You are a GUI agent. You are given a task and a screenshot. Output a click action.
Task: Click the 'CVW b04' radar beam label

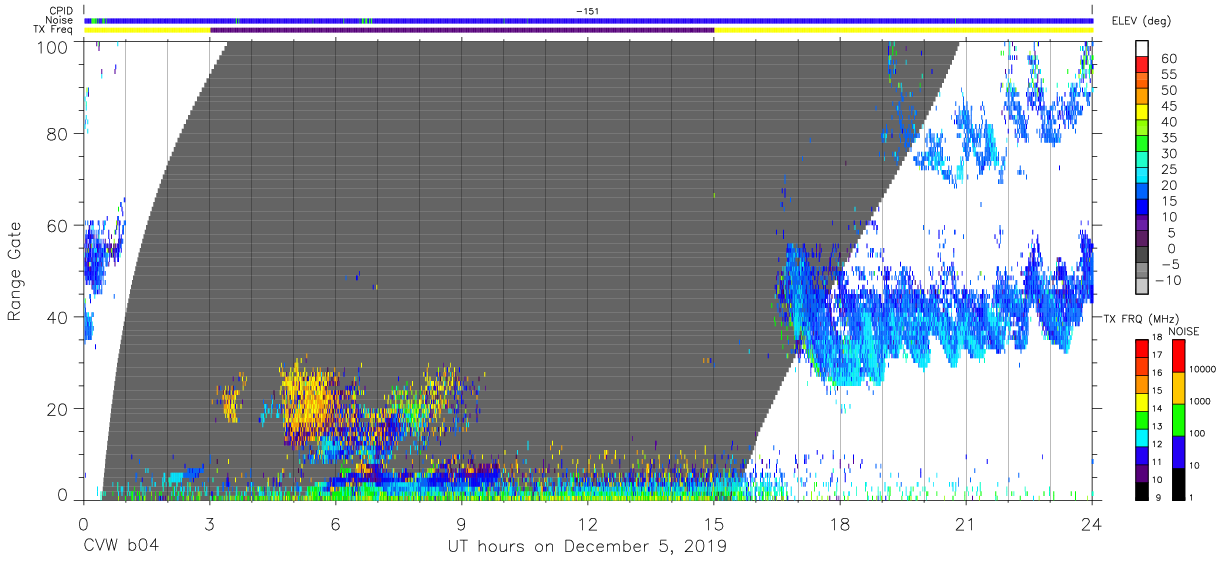[121, 547]
